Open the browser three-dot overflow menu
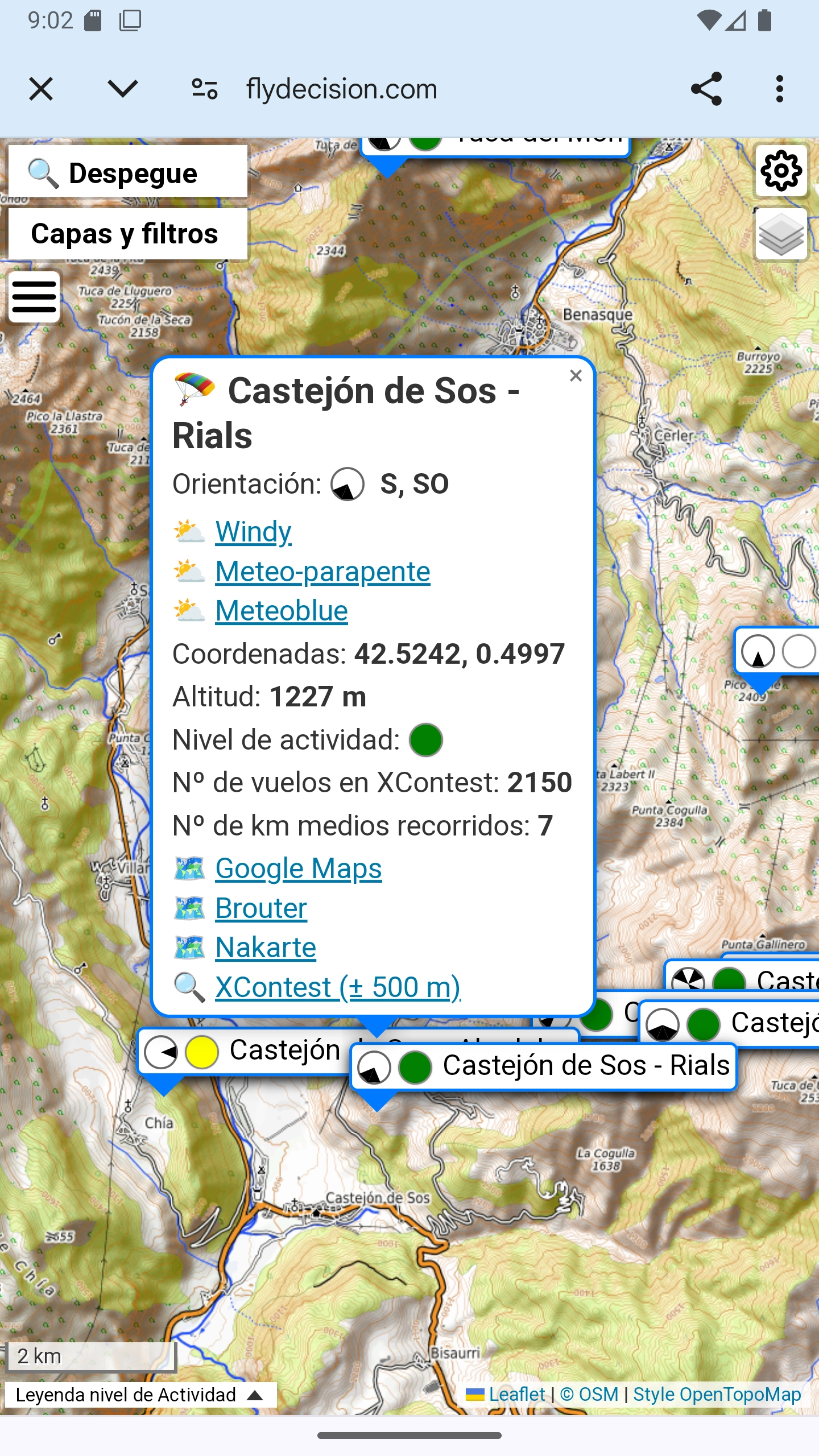819x1456 pixels. pyautogui.click(x=779, y=89)
